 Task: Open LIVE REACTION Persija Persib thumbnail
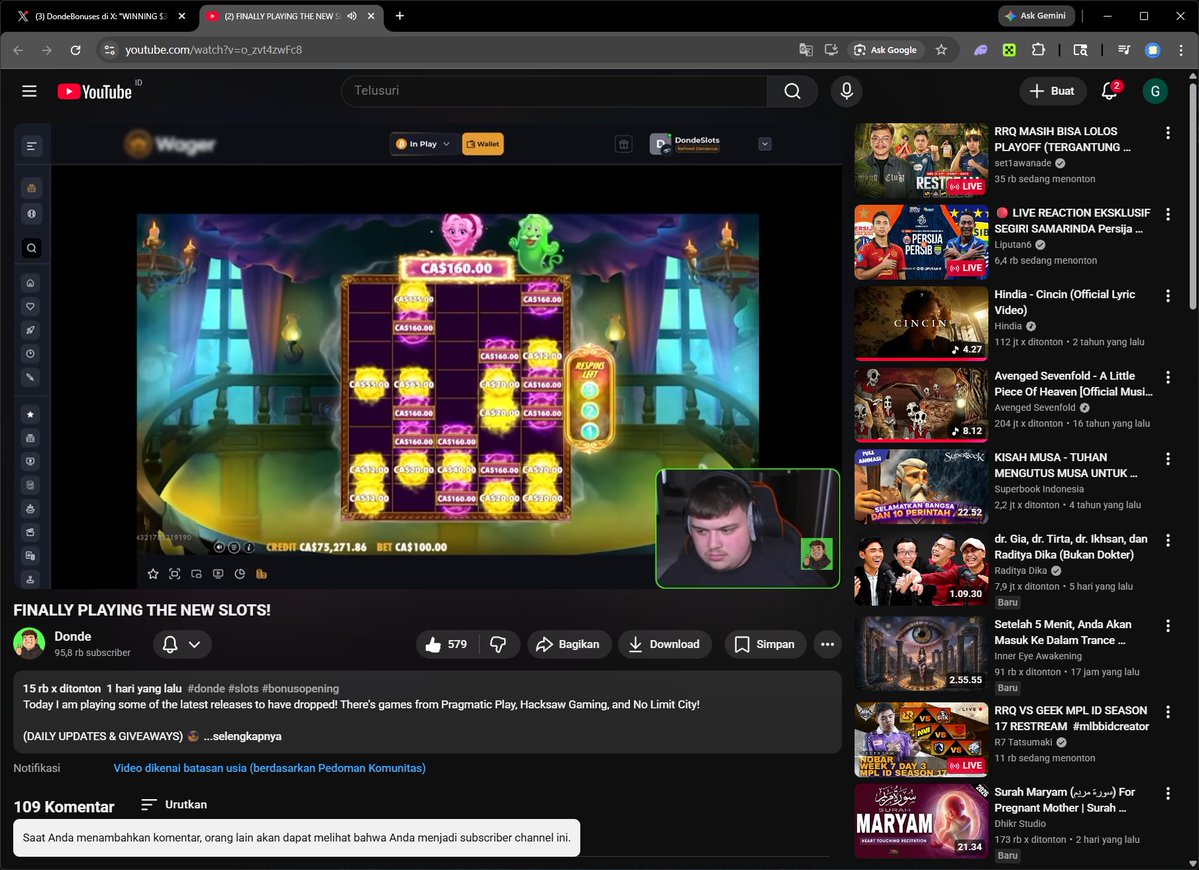tap(921, 242)
